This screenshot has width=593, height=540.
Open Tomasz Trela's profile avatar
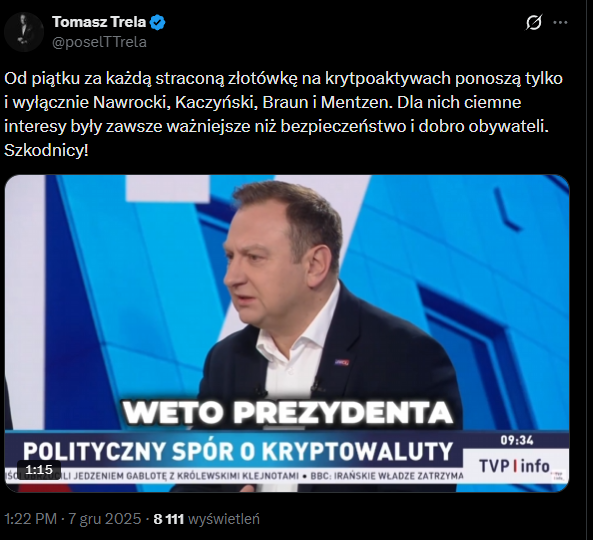24,32
